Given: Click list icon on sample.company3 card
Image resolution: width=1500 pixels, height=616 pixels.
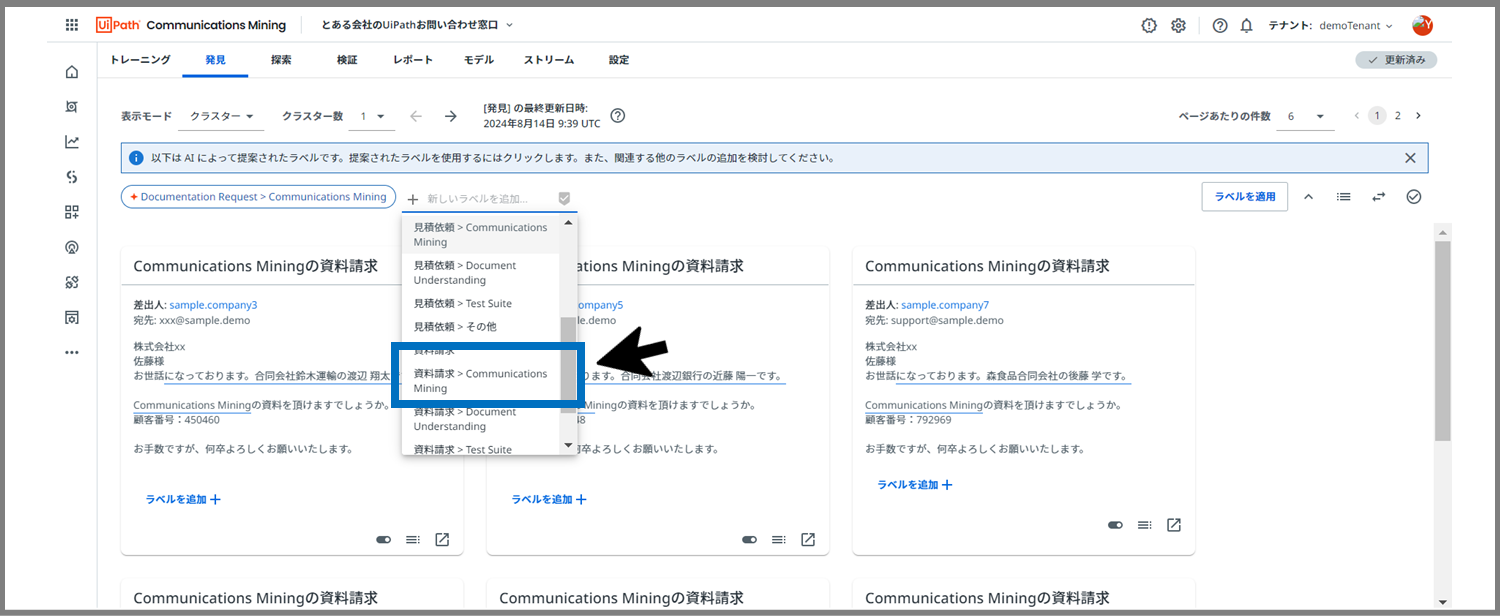Looking at the screenshot, I should 413,540.
